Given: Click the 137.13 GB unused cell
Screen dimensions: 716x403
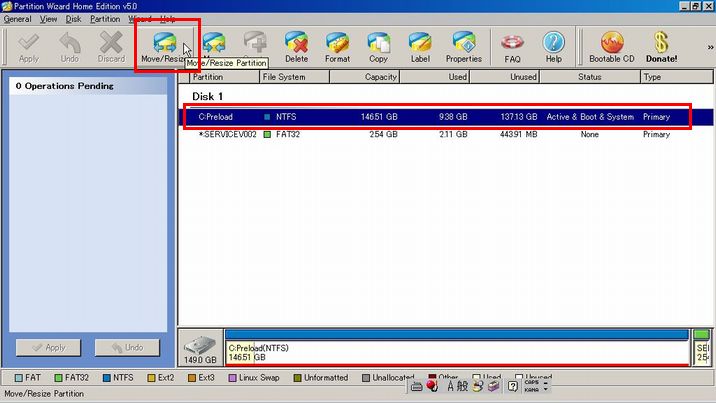Looking at the screenshot, I should (x=519, y=117).
